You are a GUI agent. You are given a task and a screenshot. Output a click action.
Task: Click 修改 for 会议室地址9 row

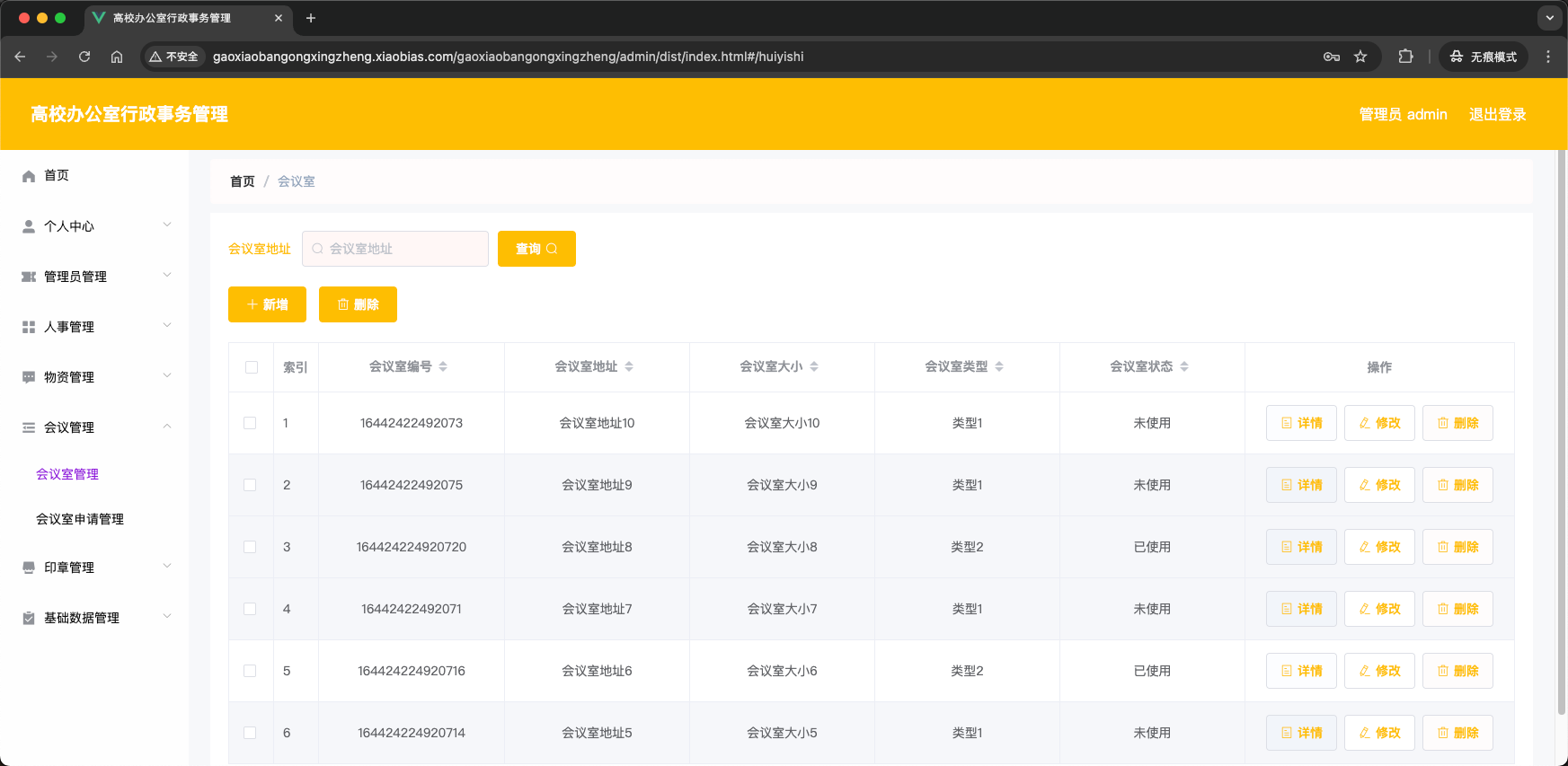(x=1379, y=485)
